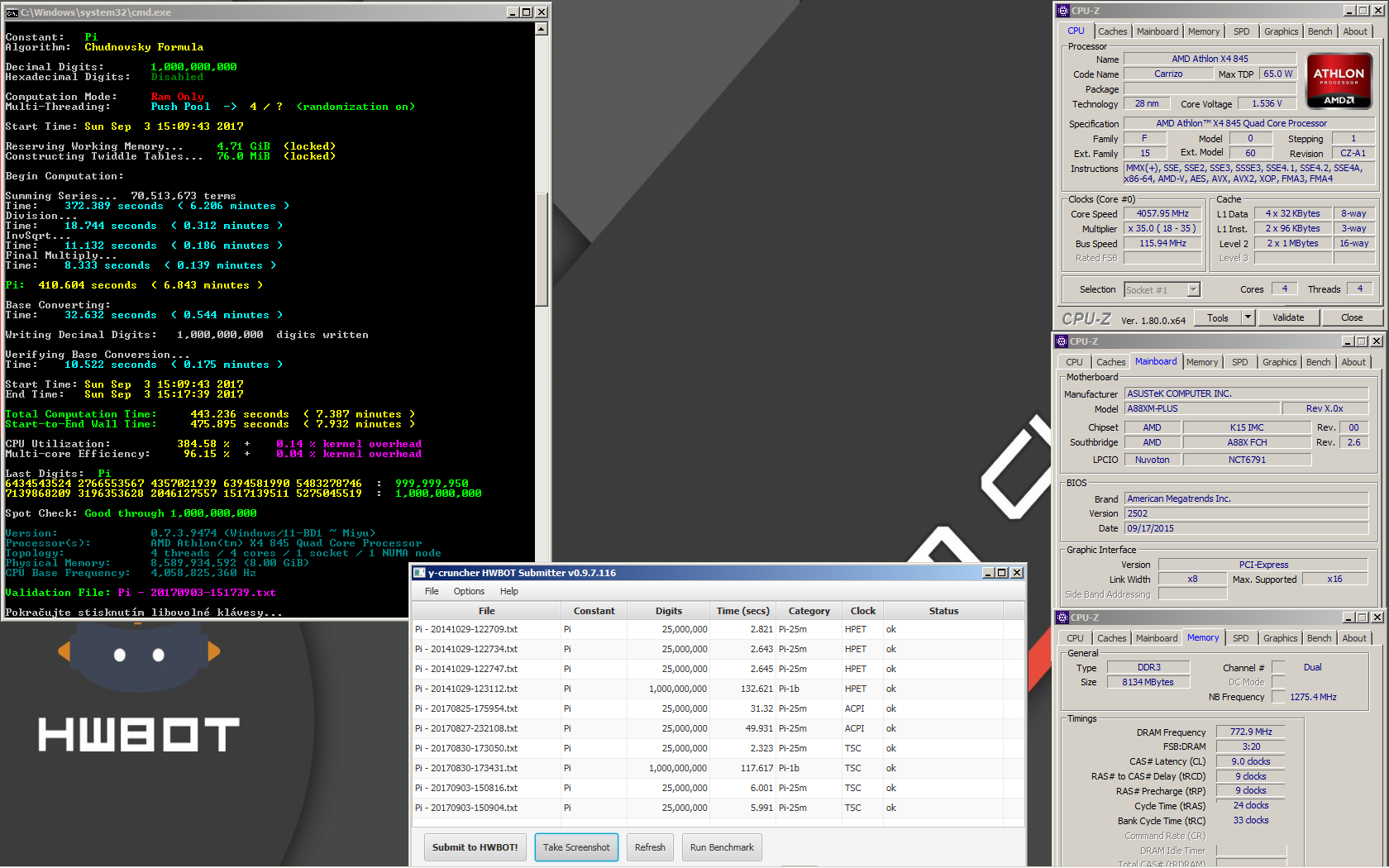
Task: Sort by the Digits column header
Action: (x=669, y=611)
